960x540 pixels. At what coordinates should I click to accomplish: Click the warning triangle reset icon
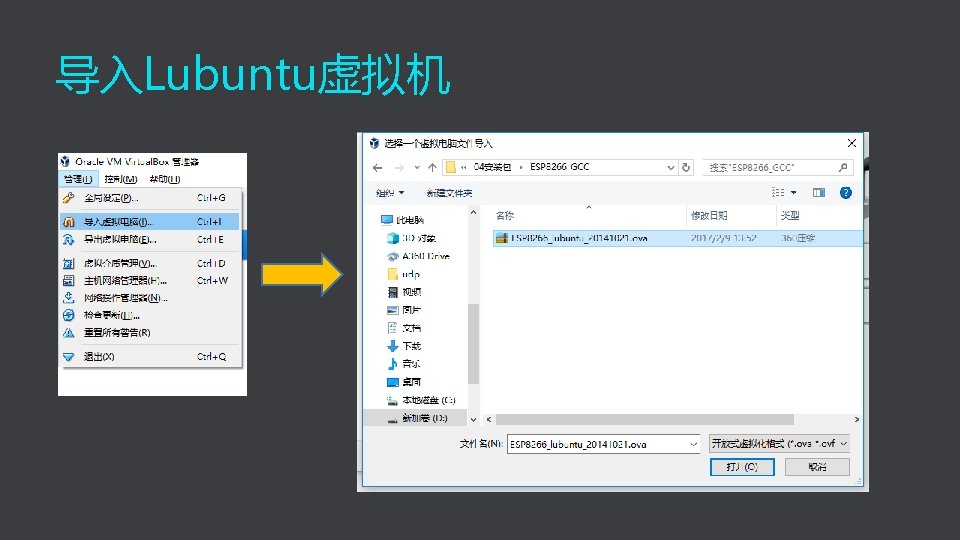(x=69, y=332)
